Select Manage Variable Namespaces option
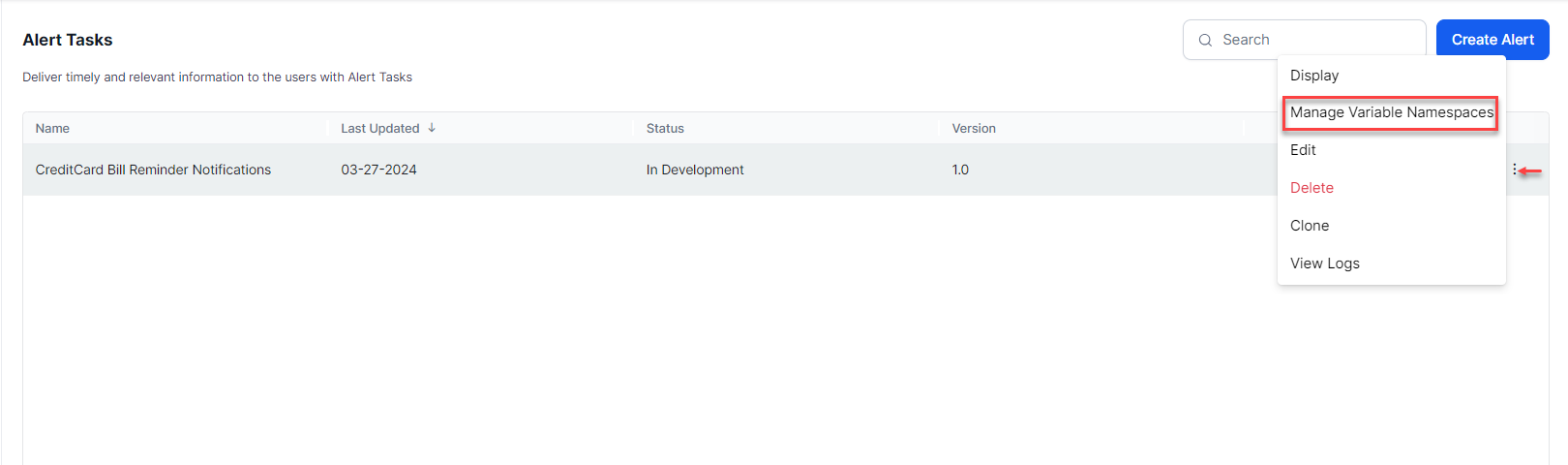The height and width of the screenshot is (465, 1568). (1391, 112)
